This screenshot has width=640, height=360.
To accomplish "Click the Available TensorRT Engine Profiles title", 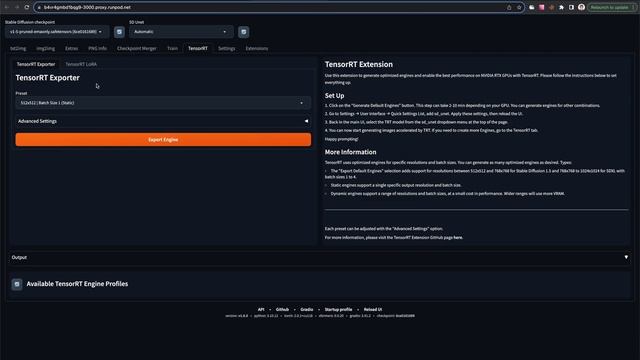I will 77,284.
